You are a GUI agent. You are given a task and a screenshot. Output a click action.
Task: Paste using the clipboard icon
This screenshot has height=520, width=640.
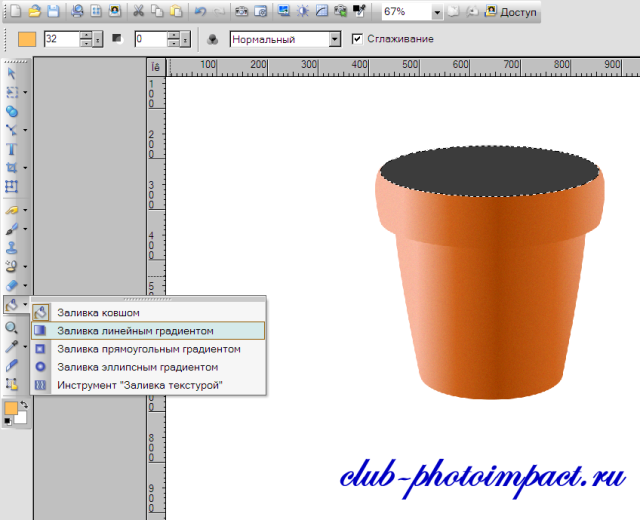[176, 11]
